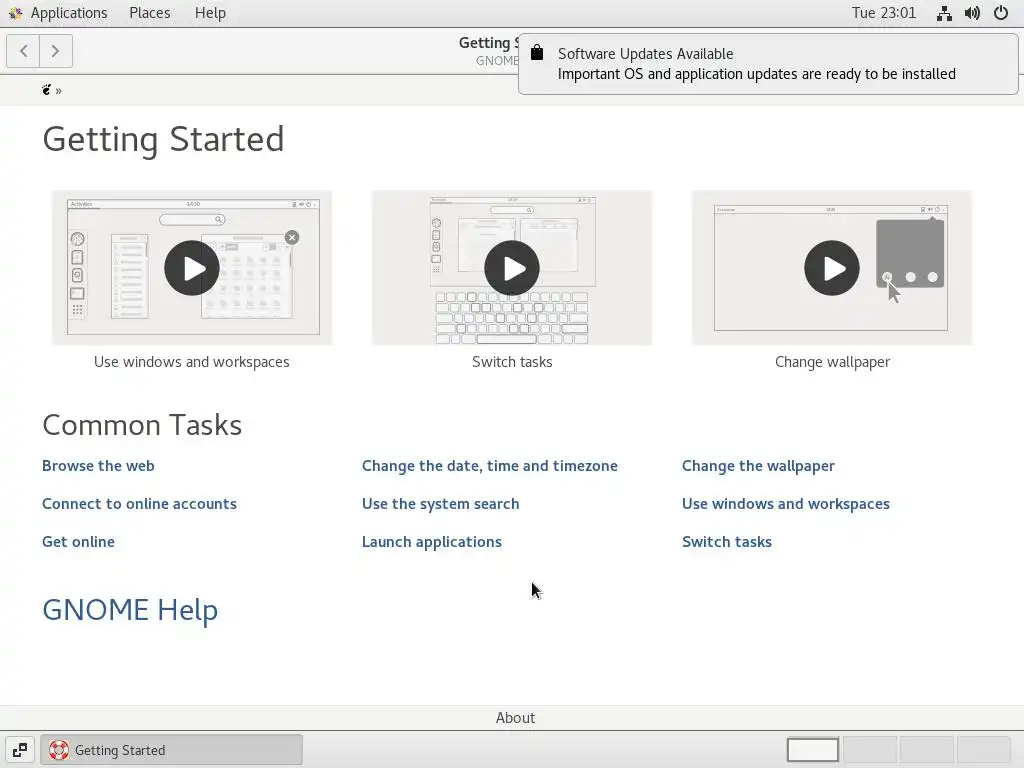Screen dimensions: 1024x768
Task: Open the Help menu in the top bar
Action: tap(210, 13)
